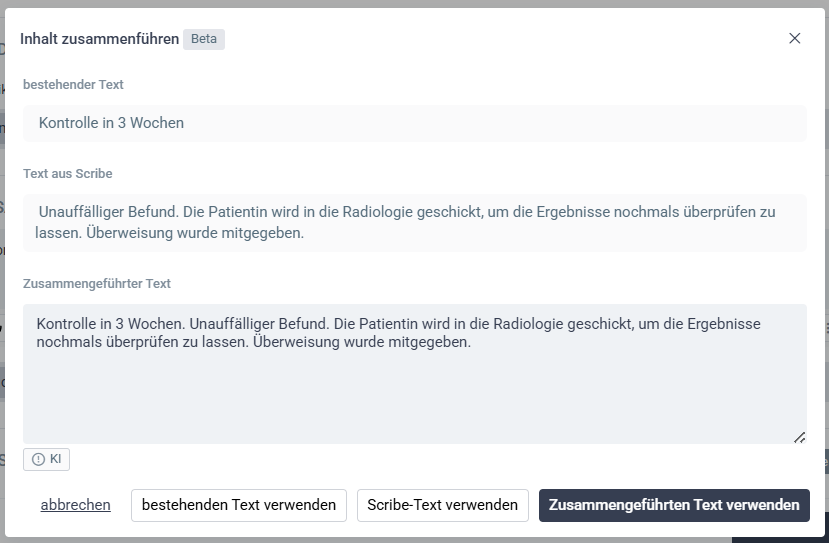Place cursor after 'mitgegeben.' in merged text
The width and height of the screenshot is (829, 543).
point(472,342)
